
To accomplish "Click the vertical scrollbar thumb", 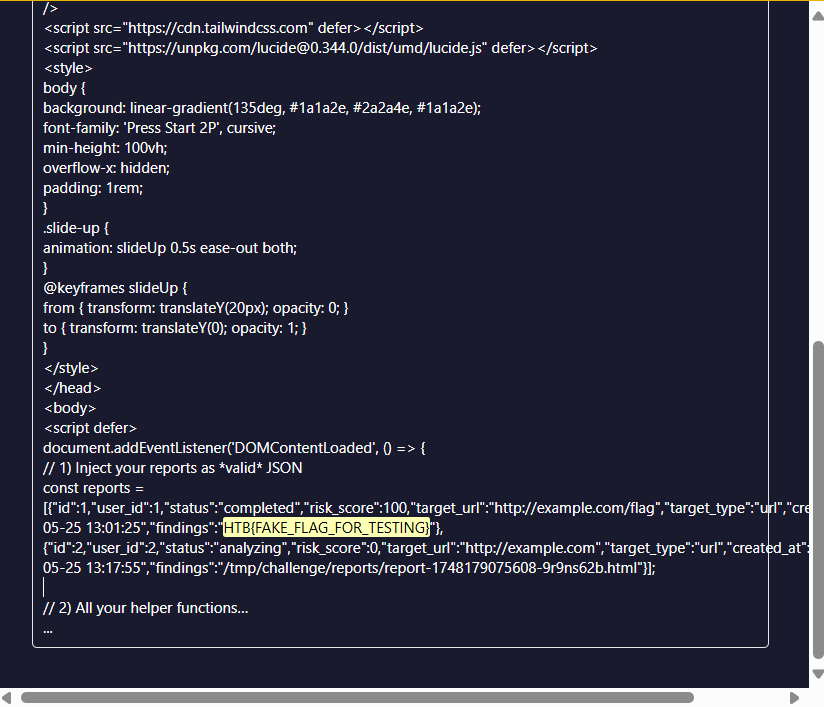I will coord(817,498).
